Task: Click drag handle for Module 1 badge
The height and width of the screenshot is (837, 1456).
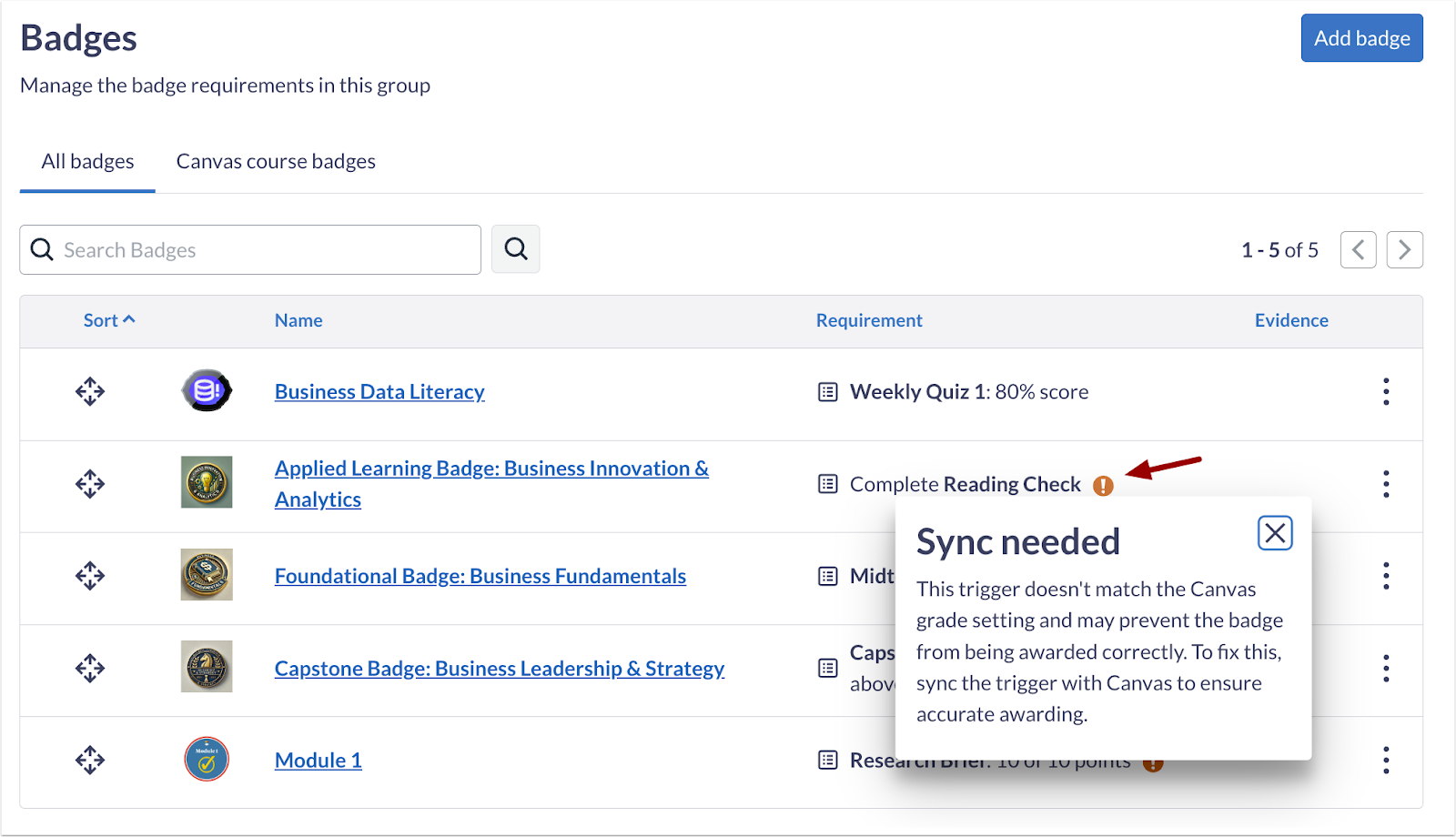Action: pyautogui.click(x=90, y=760)
